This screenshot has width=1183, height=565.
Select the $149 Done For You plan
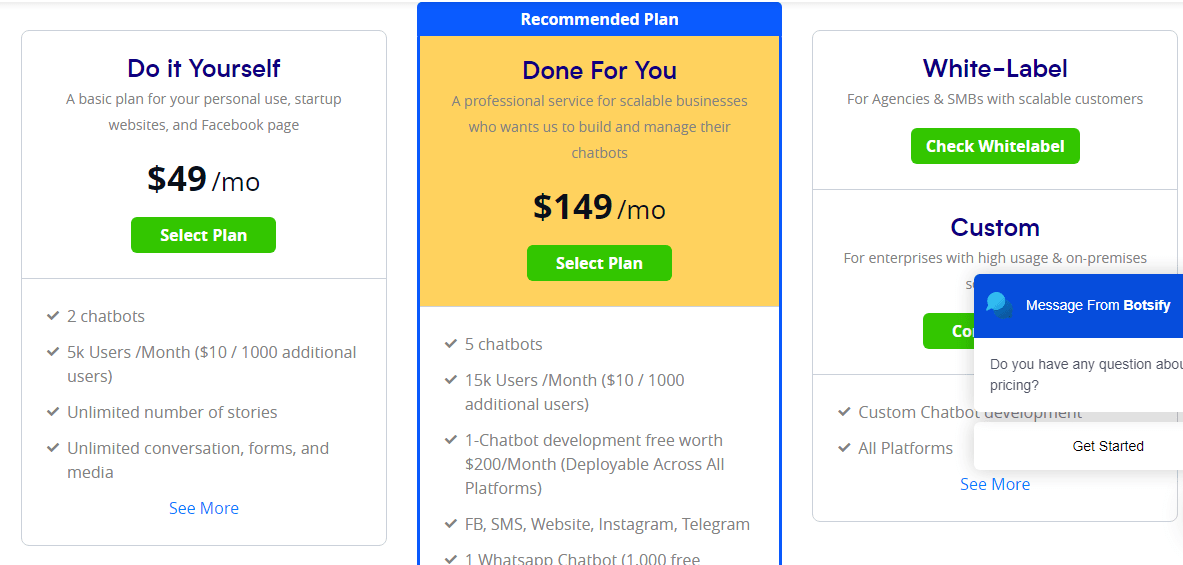pos(599,263)
